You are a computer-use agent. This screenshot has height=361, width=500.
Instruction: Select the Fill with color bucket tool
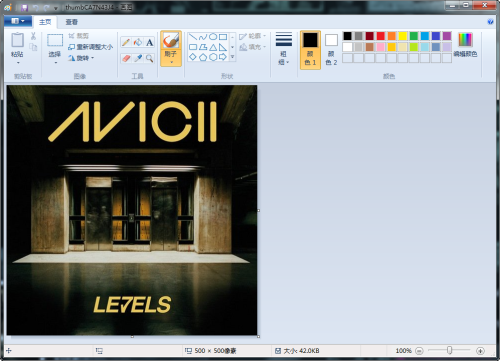138,42
